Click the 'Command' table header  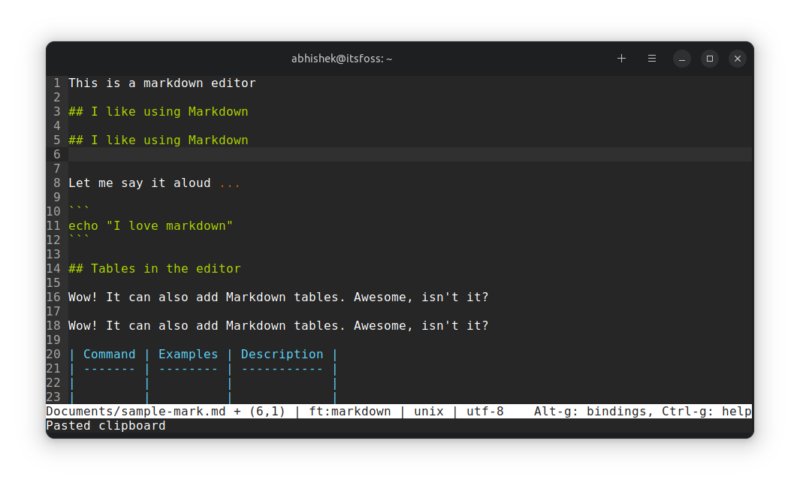[x=109, y=354]
